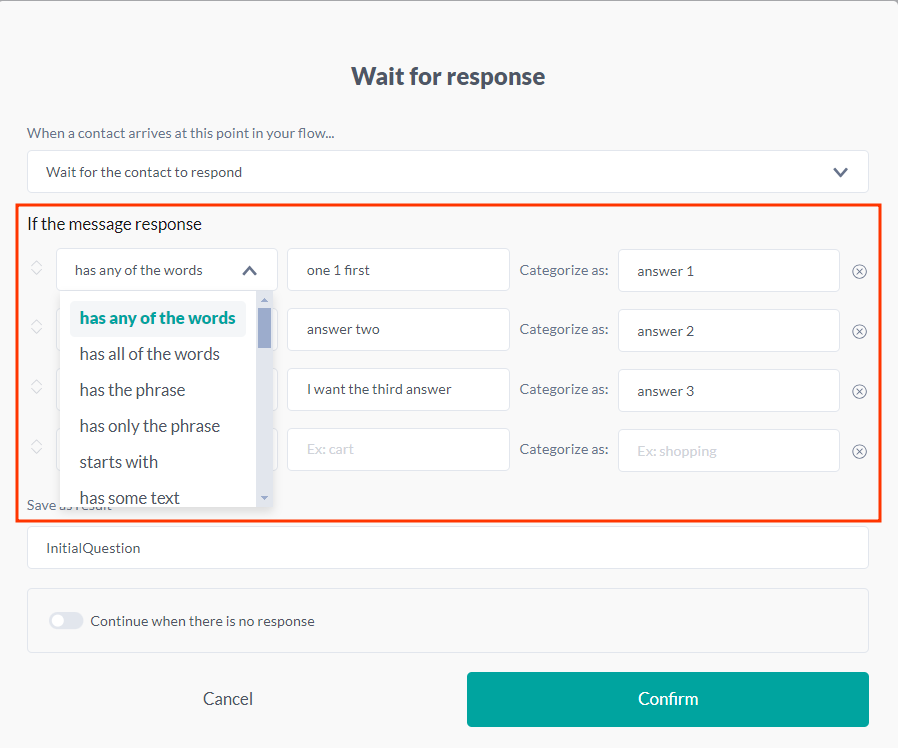Click the keyword field containing "one 1 first"
Image resolution: width=898 pixels, height=748 pixels.
[x=398, y=269]
